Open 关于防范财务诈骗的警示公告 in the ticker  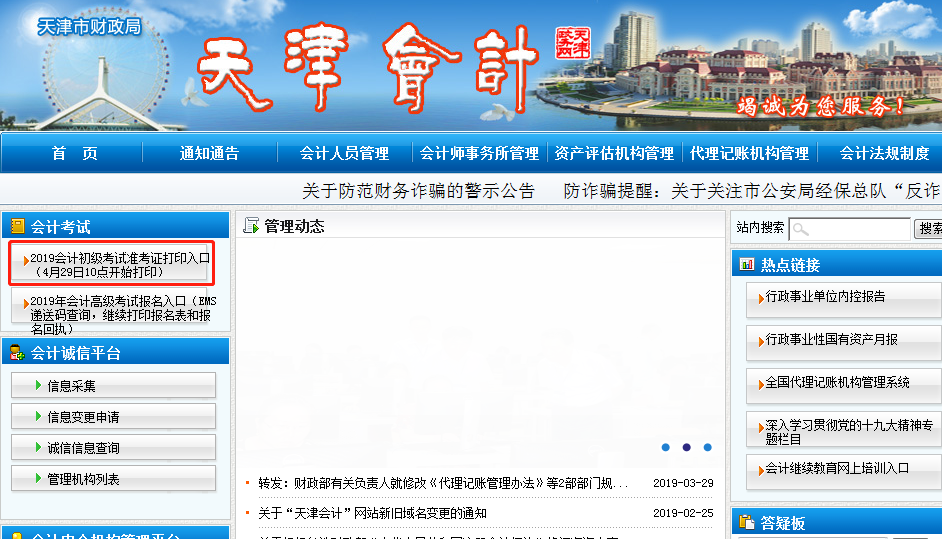[418, 190]
